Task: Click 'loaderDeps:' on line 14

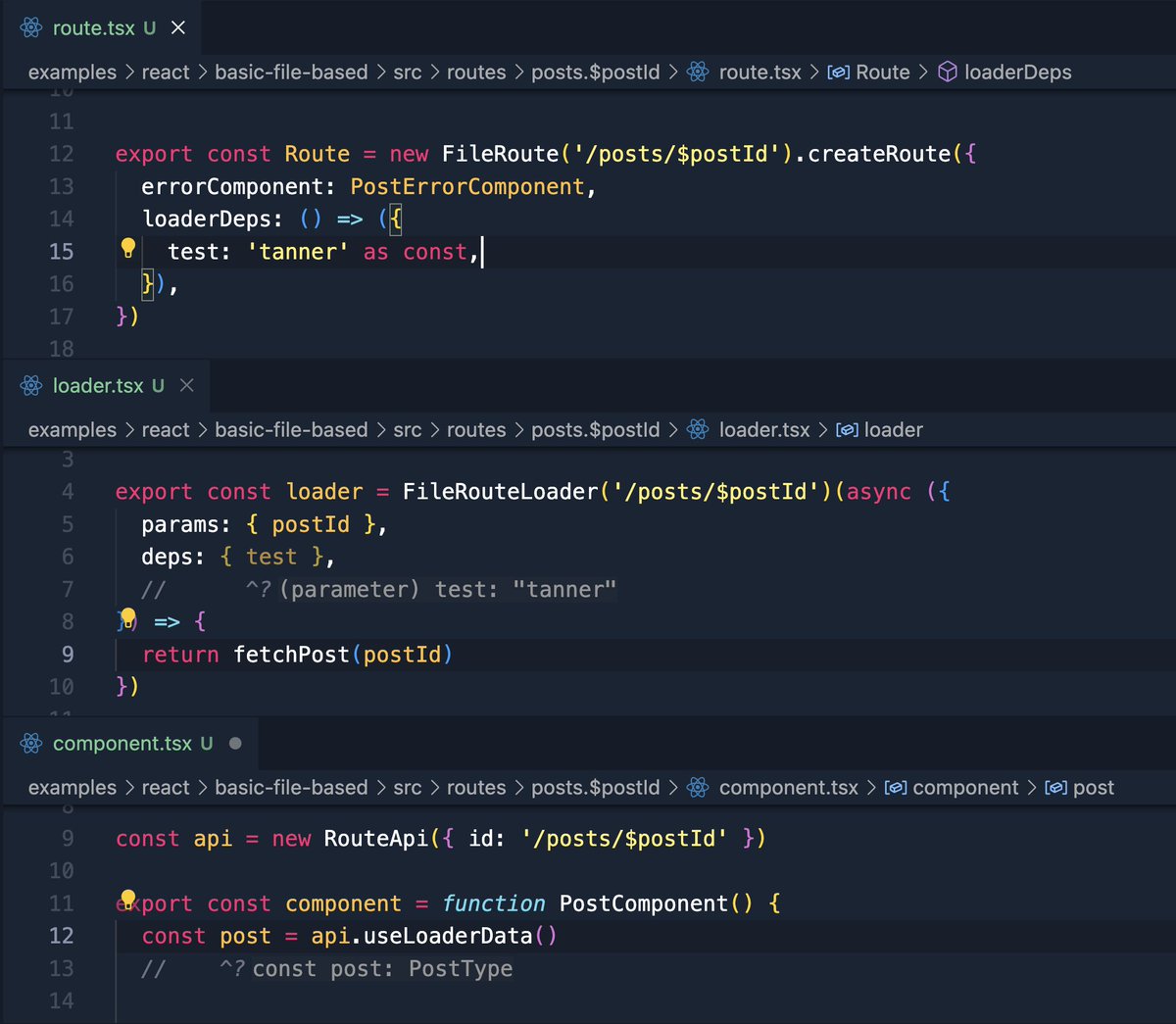Action: 213,219
